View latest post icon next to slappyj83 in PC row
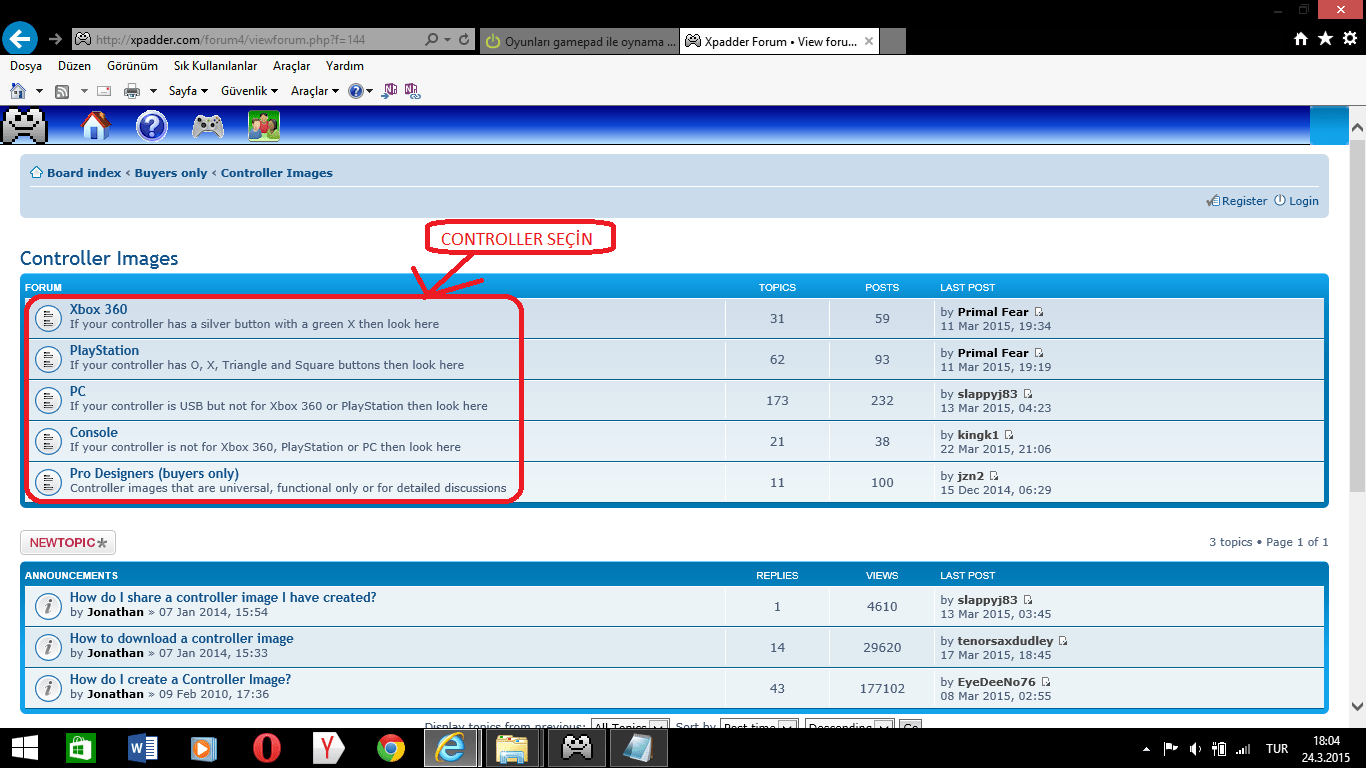This screenshot has height=768, width=1366. (1028, 394)
